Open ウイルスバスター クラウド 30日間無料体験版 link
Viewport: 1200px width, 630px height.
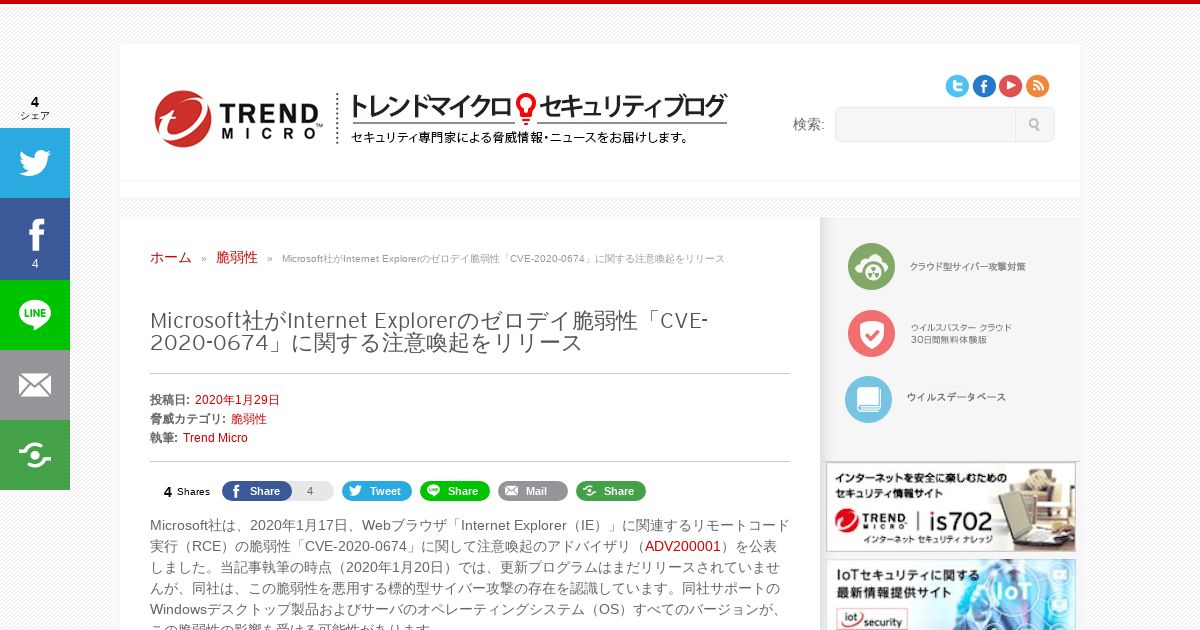[x=961, y=334]
